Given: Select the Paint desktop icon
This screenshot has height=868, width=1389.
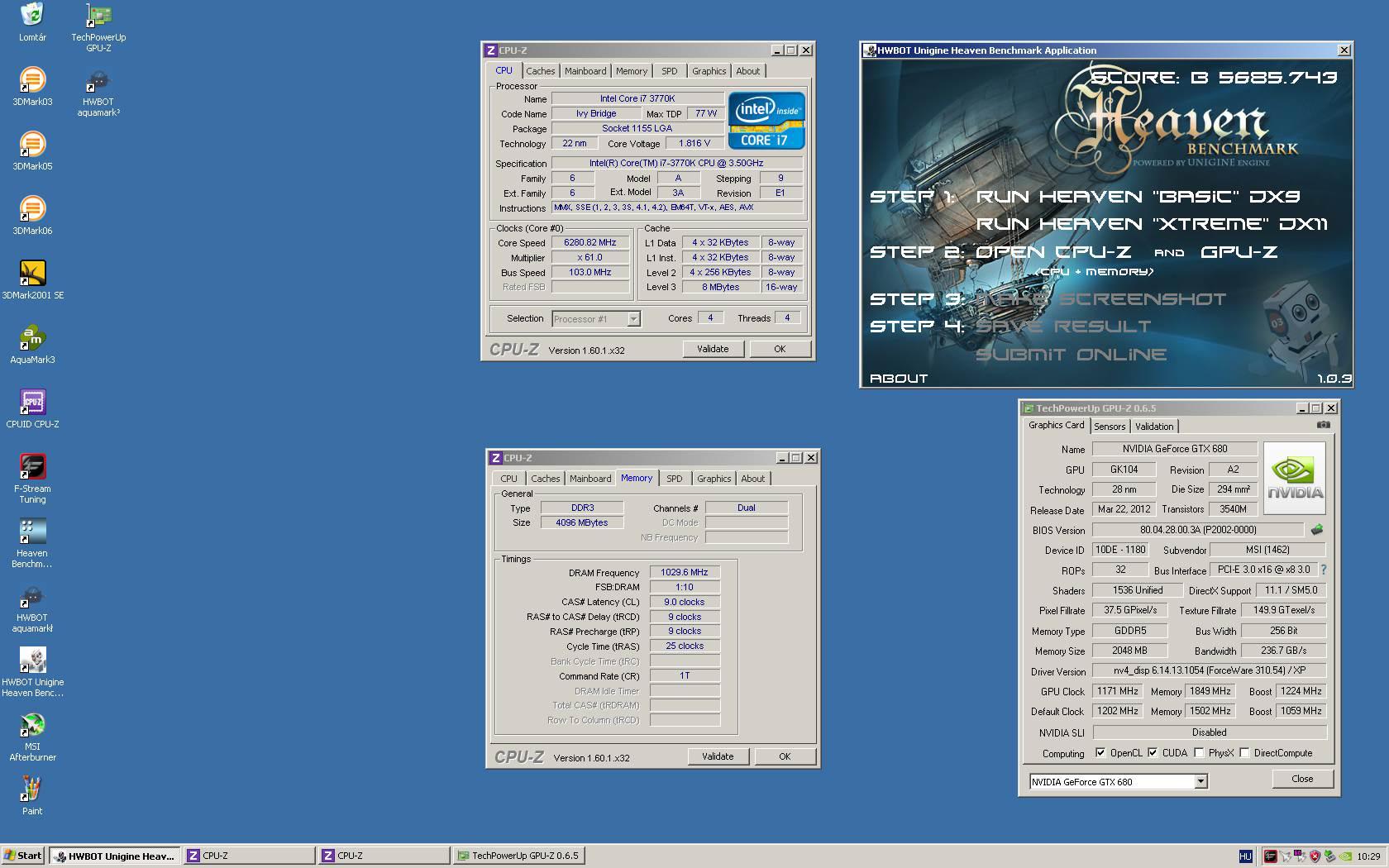Looking at the screenshot, I should (x=32, y=795).
